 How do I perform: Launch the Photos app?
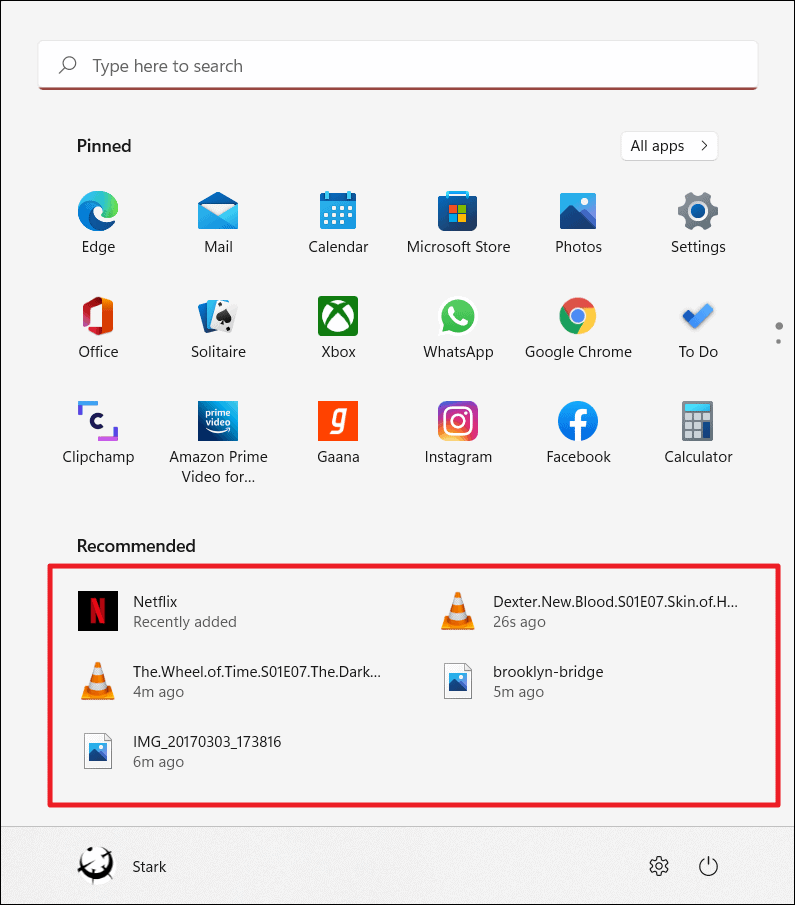click(578, 222)
